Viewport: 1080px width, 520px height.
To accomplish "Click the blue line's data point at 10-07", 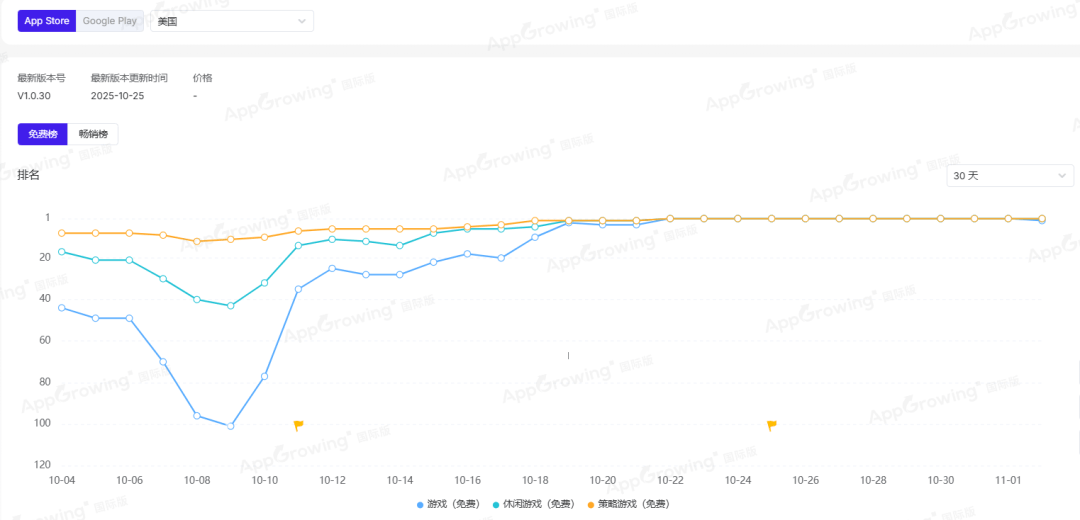I will 163,361.
